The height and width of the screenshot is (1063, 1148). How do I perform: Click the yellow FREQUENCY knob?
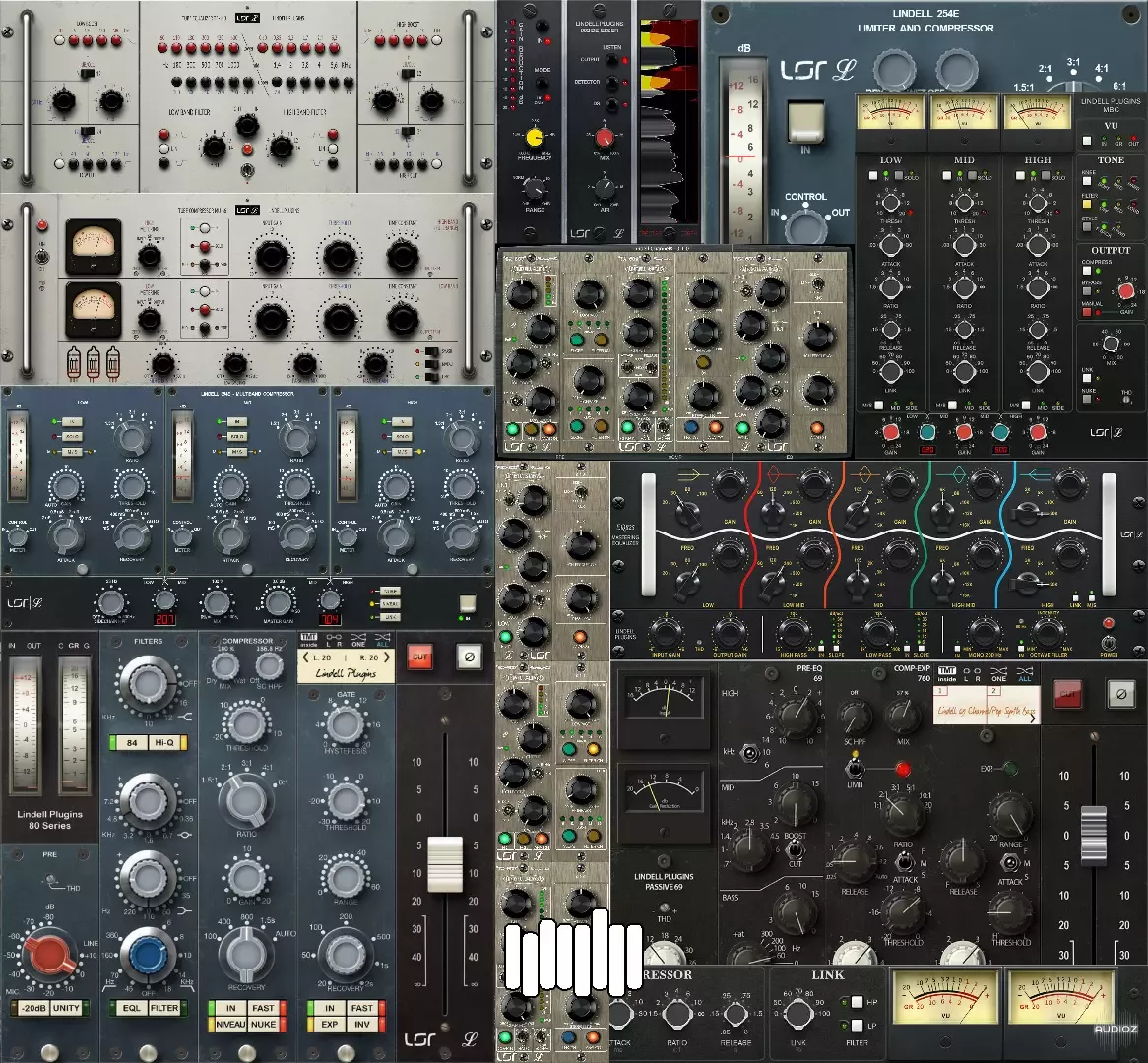point(536,138)
